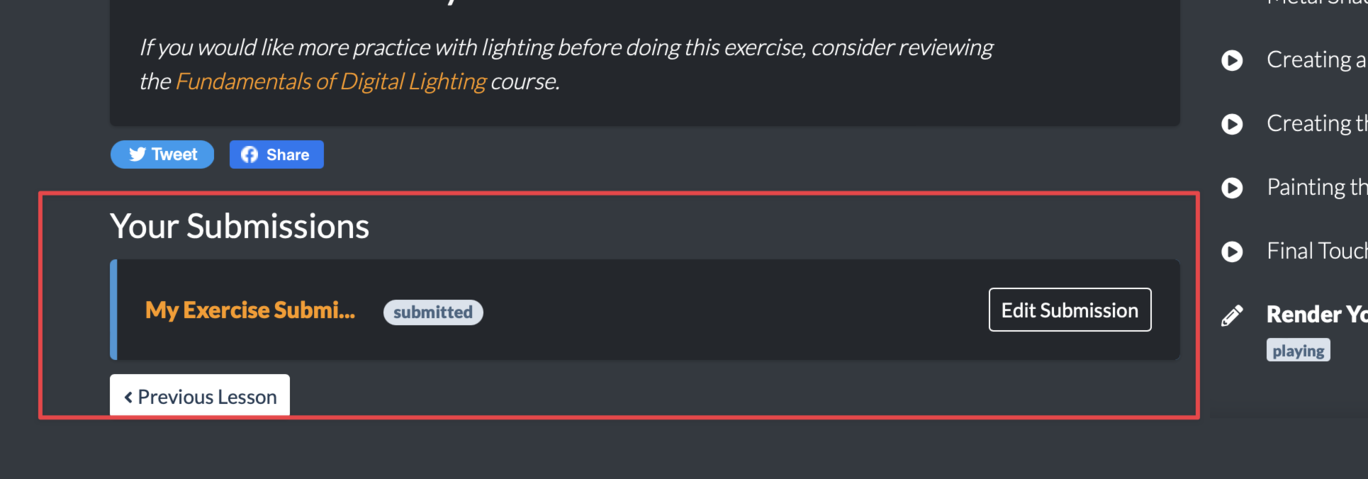Share the lesson via Tweet button
Viewport: 1368px width, 479px height.
162,154
